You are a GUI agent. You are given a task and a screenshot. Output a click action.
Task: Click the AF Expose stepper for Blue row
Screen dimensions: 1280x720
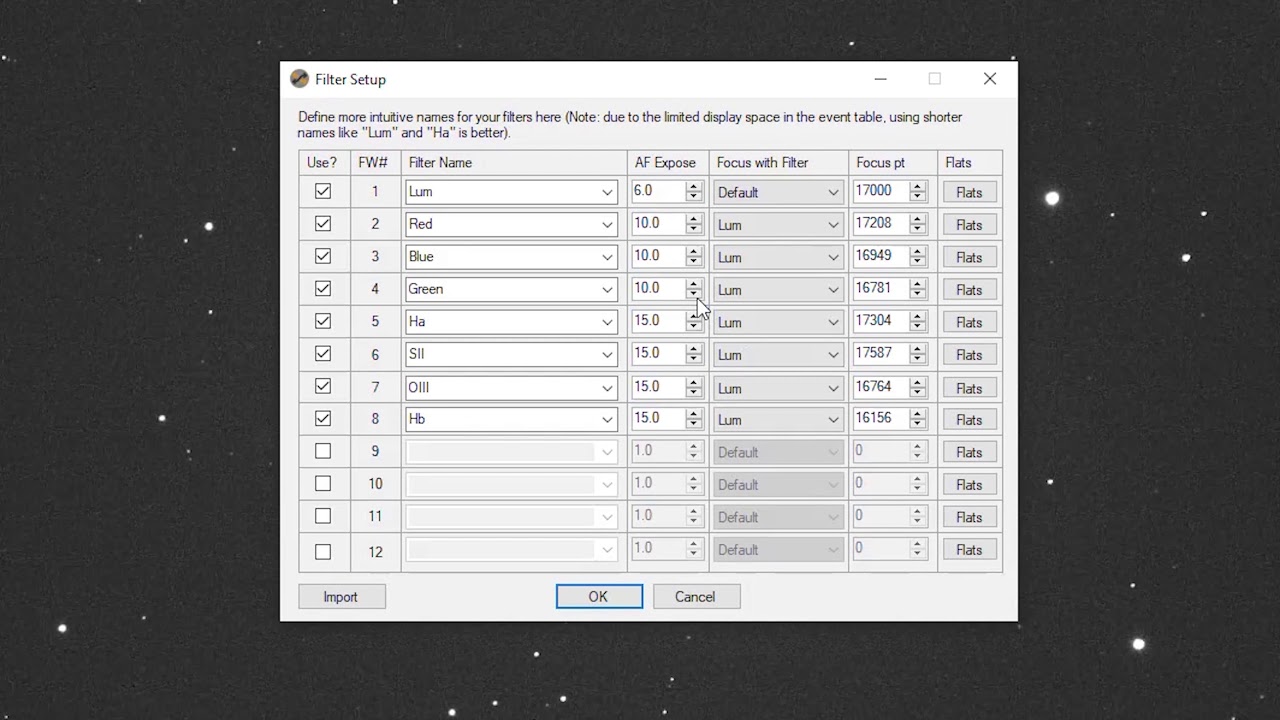coord(694,257)
